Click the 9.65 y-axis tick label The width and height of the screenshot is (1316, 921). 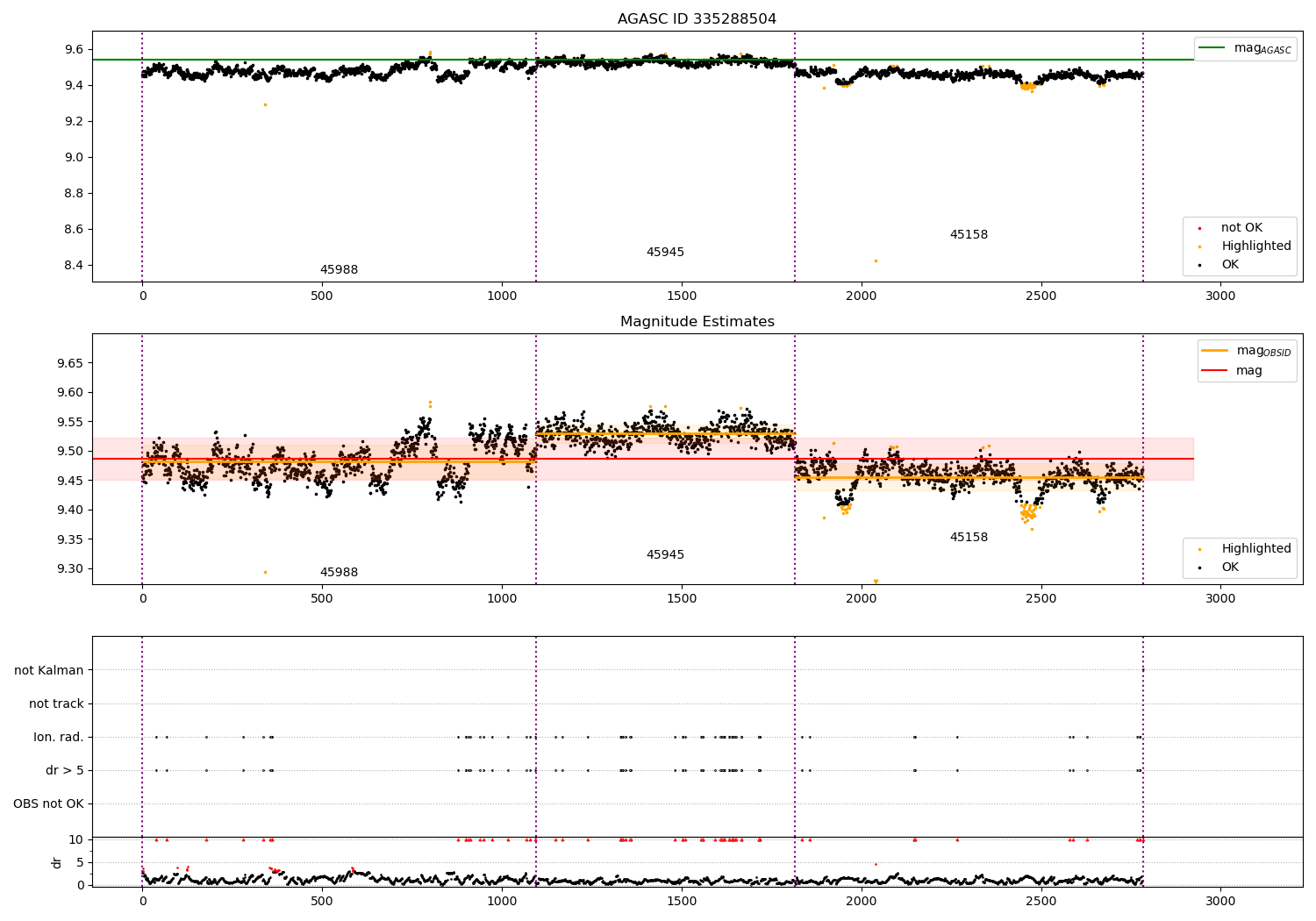(x=70, y=363)
